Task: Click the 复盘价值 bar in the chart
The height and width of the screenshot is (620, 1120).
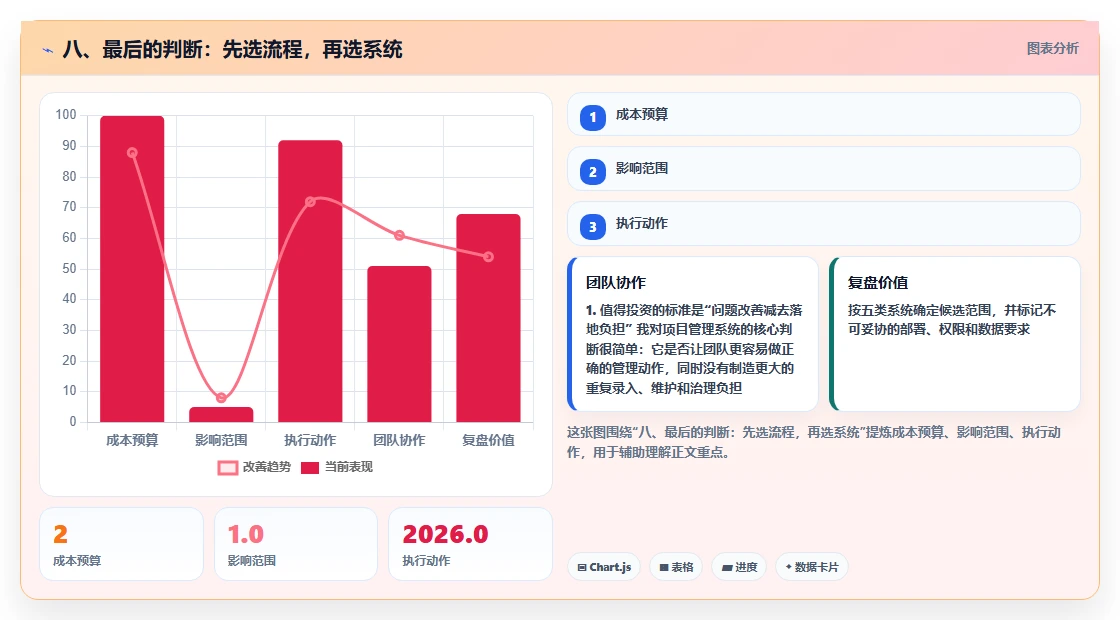Action: 489,318
